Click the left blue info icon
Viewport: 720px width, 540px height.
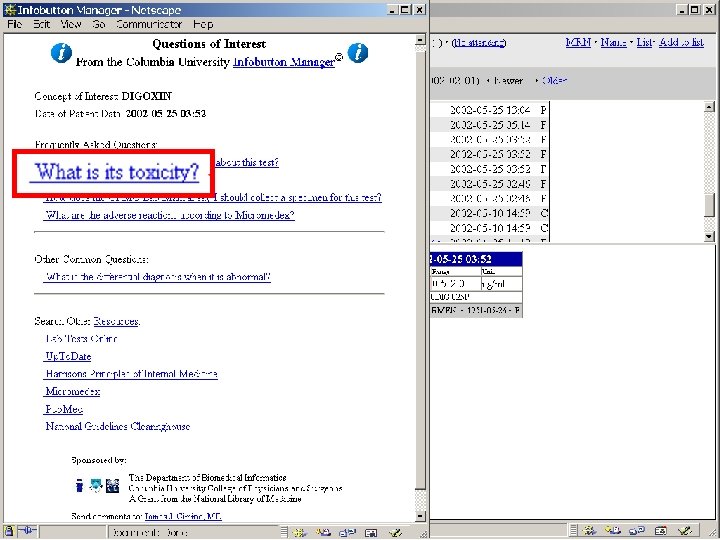click(61, 53)
